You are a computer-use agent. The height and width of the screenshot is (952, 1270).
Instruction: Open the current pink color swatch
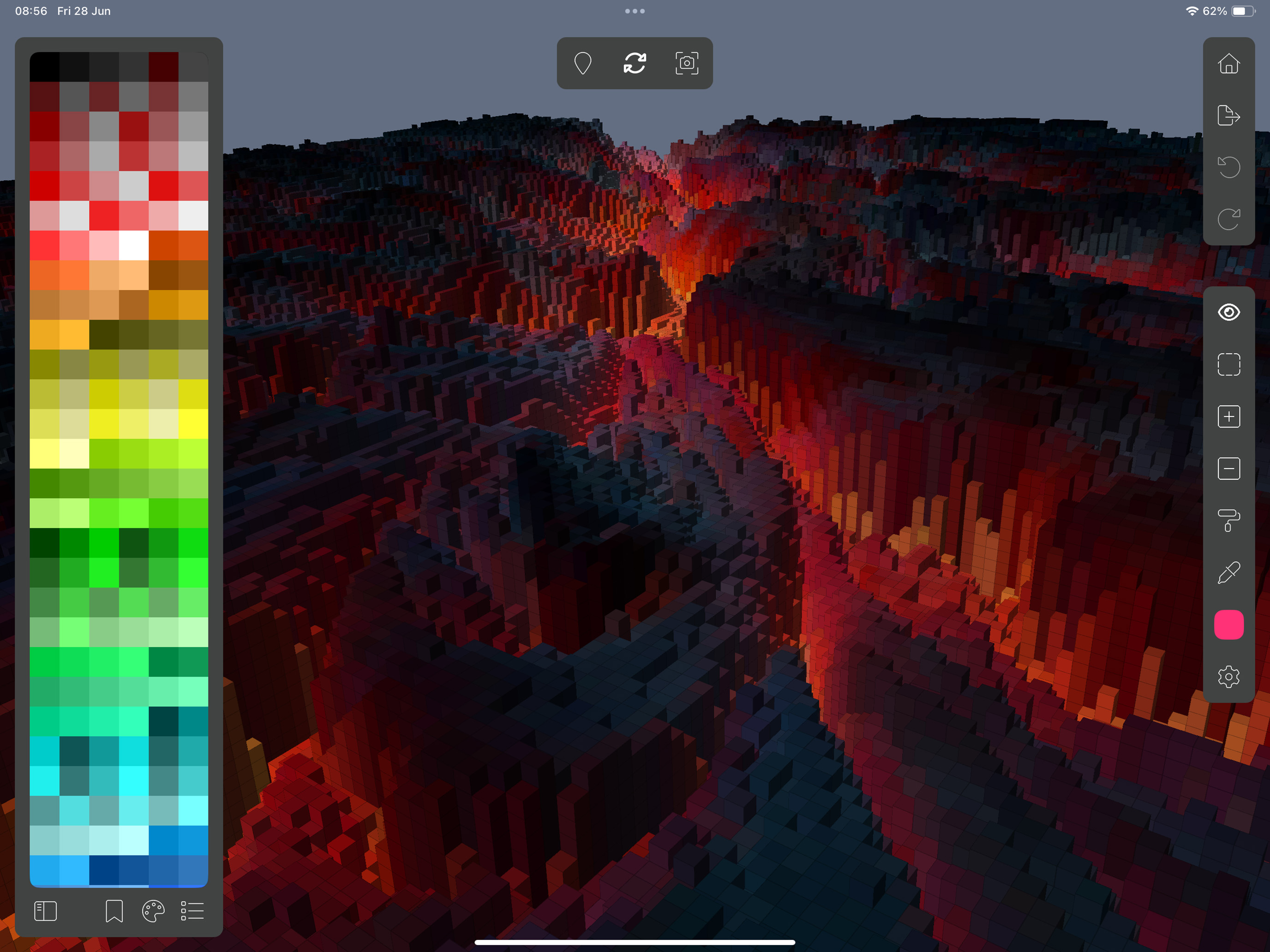[1228, 625]
